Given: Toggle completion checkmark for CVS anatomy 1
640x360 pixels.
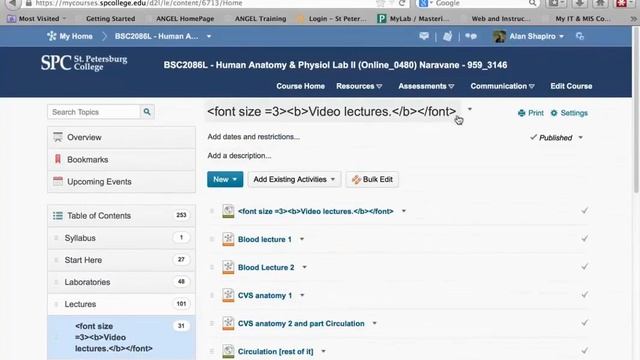Looking at the screenshot, I should pos(584,294).
